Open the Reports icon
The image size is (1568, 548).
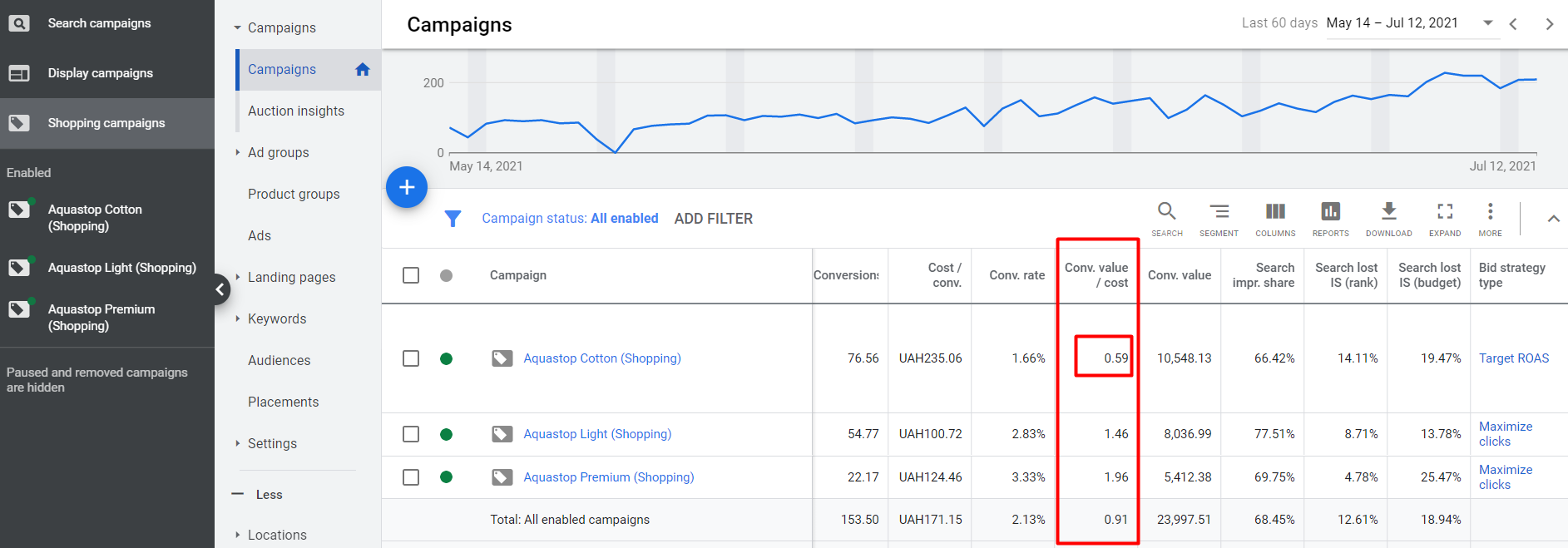click(1330, 212)
